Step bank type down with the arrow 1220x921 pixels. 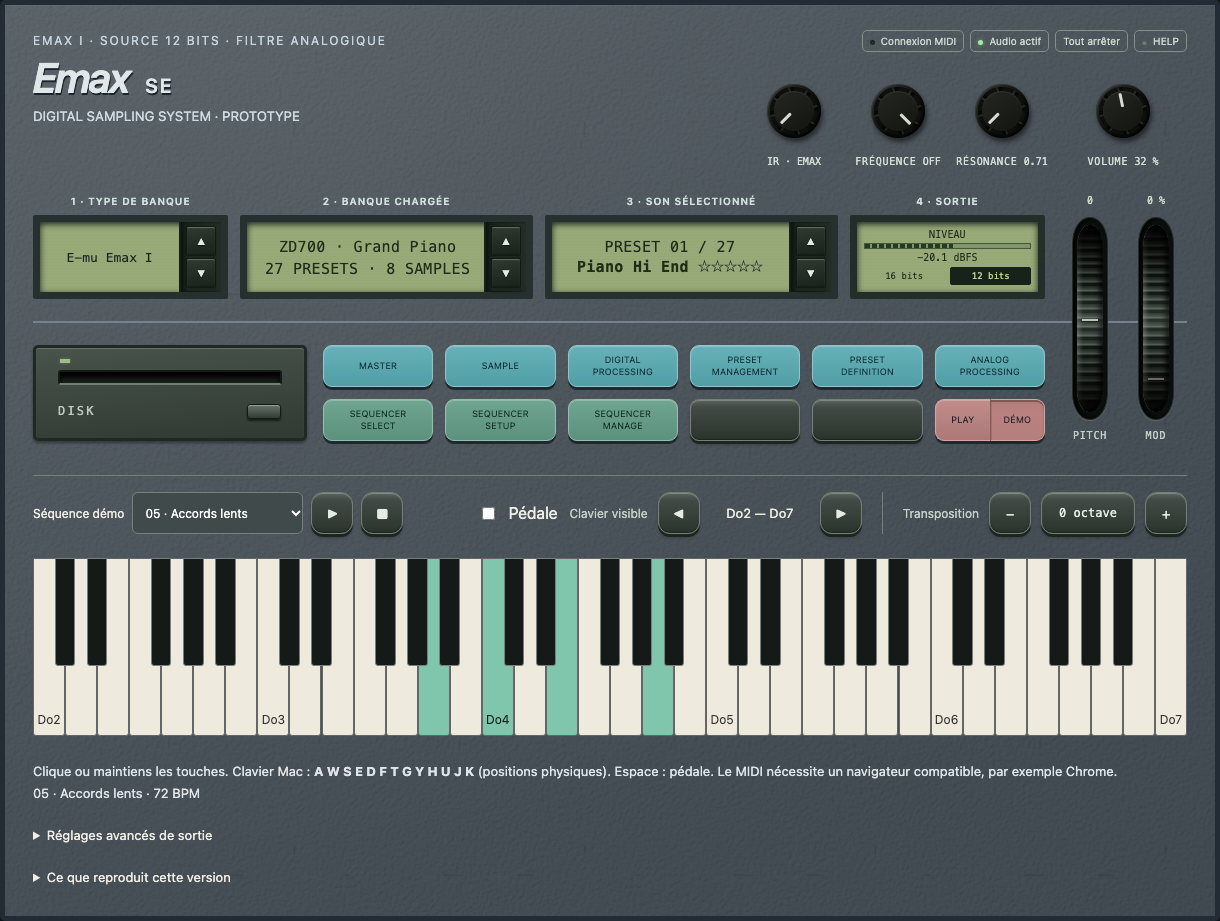tap(201, 273)
